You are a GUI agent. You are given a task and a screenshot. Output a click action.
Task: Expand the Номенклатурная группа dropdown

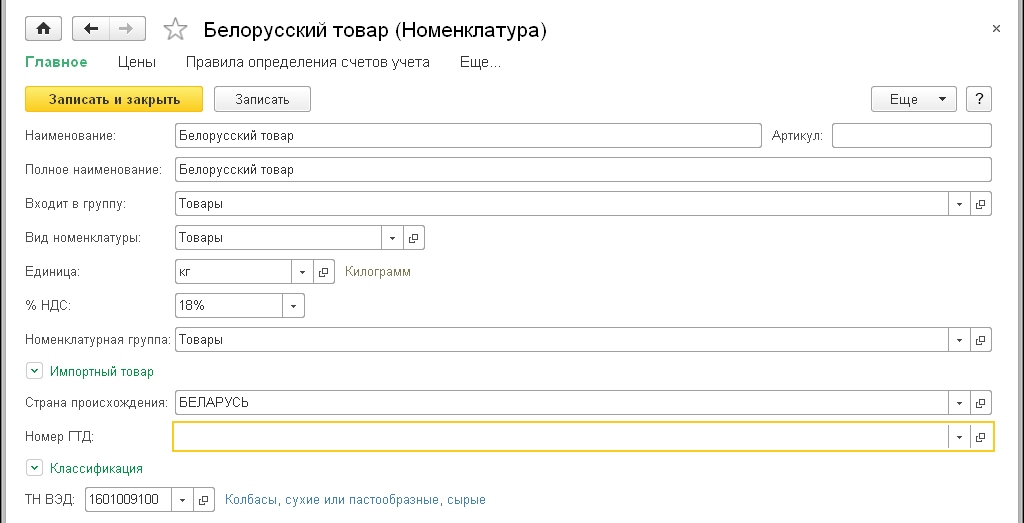click(959, 340)
